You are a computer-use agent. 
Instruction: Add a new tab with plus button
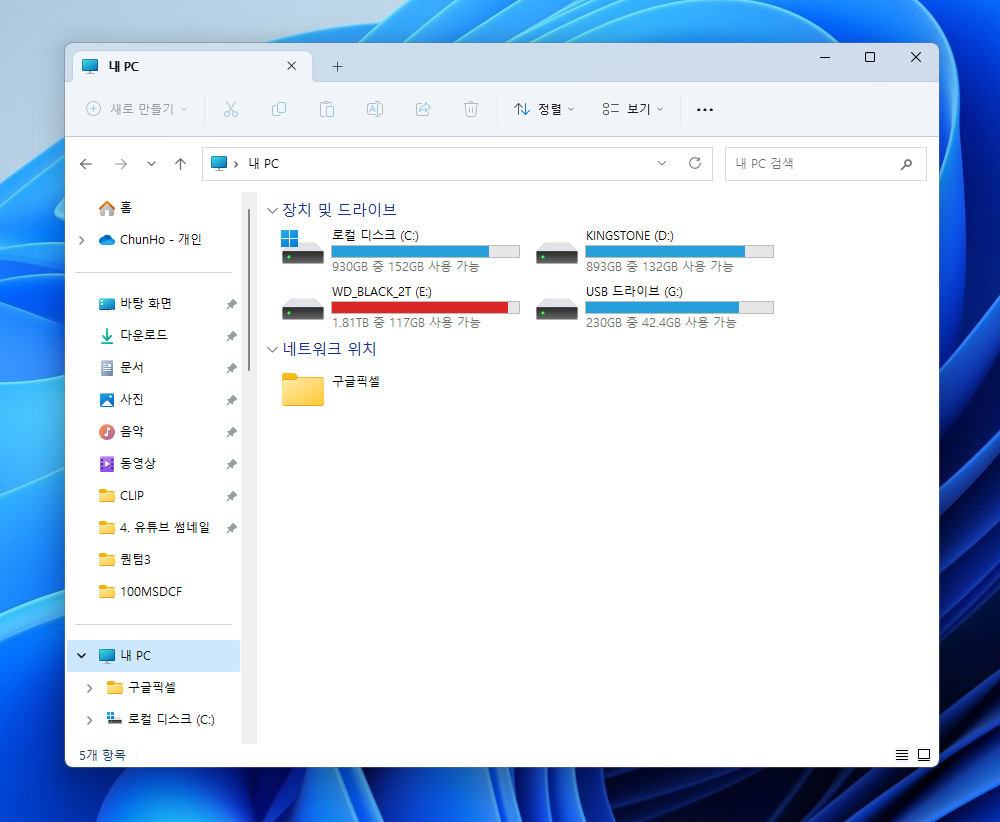tap(337, 66)
